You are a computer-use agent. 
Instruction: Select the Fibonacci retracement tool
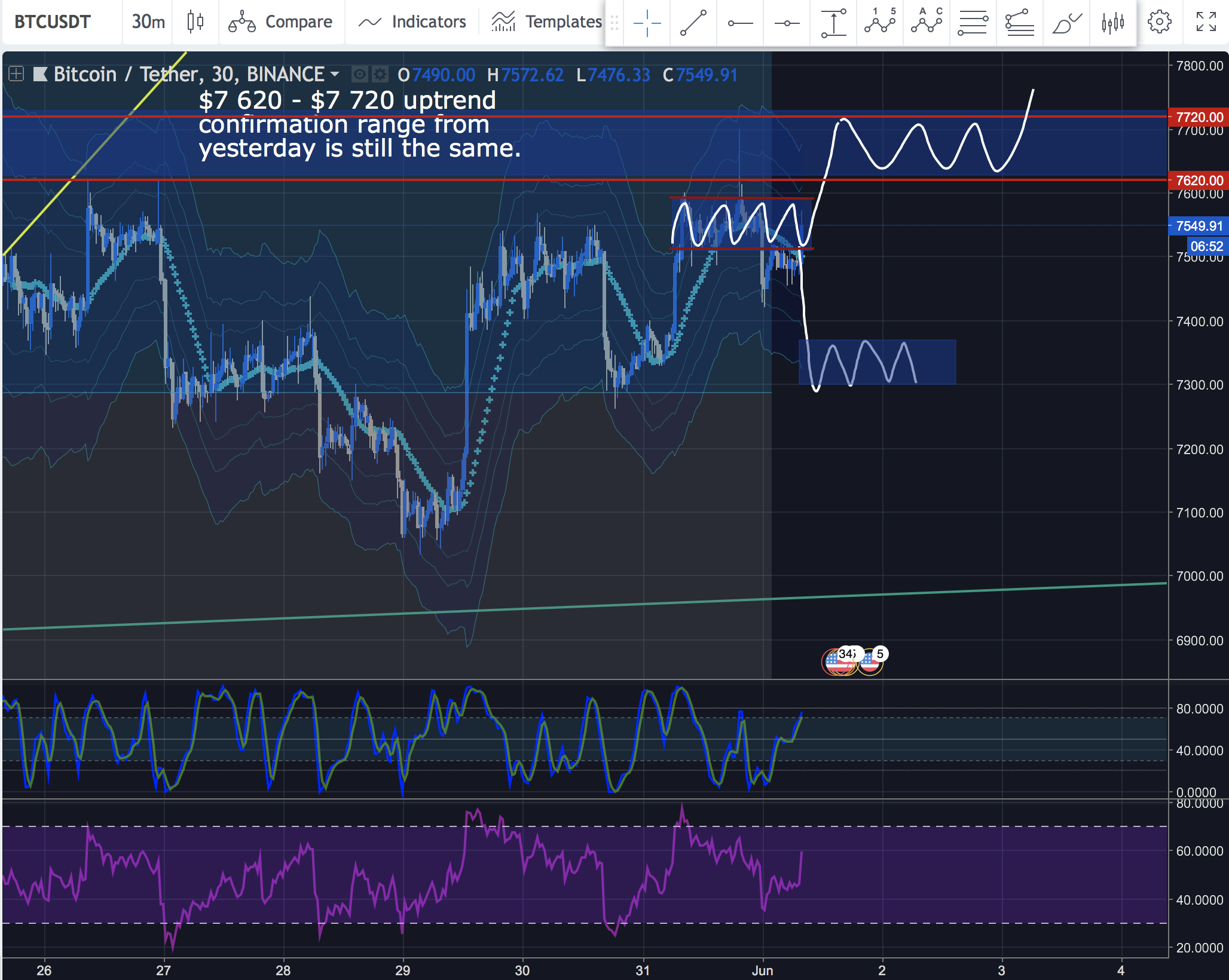pos(973,23)
